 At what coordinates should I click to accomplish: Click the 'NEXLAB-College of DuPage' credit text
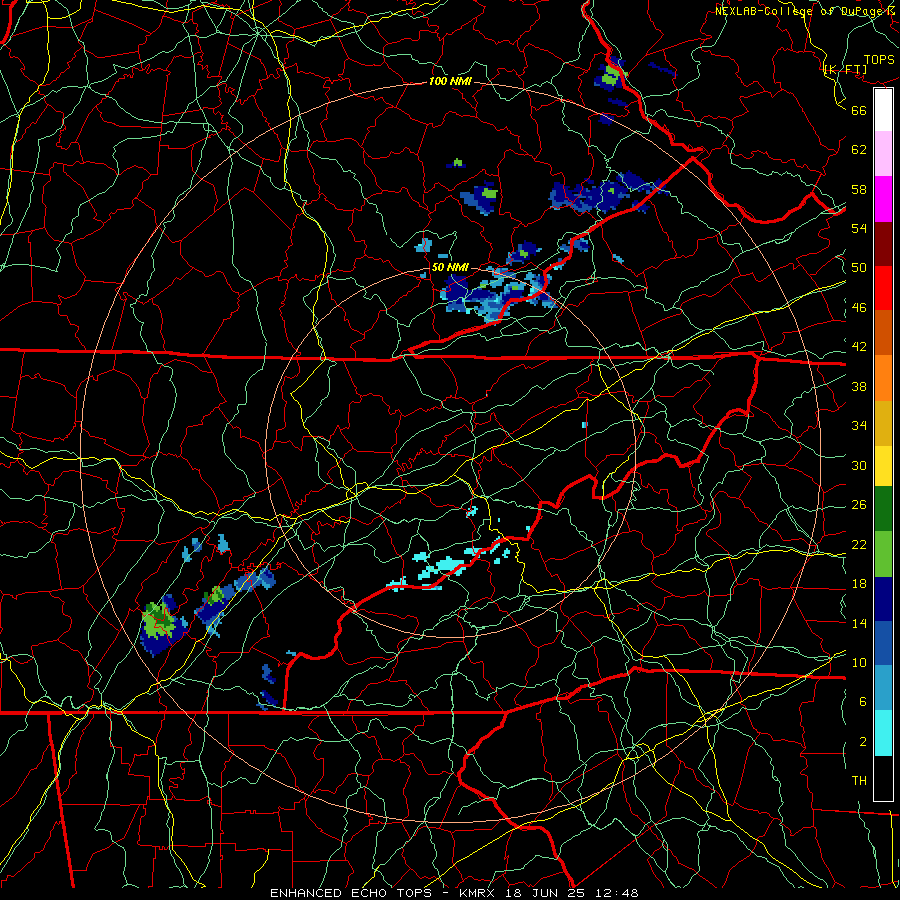799,11
